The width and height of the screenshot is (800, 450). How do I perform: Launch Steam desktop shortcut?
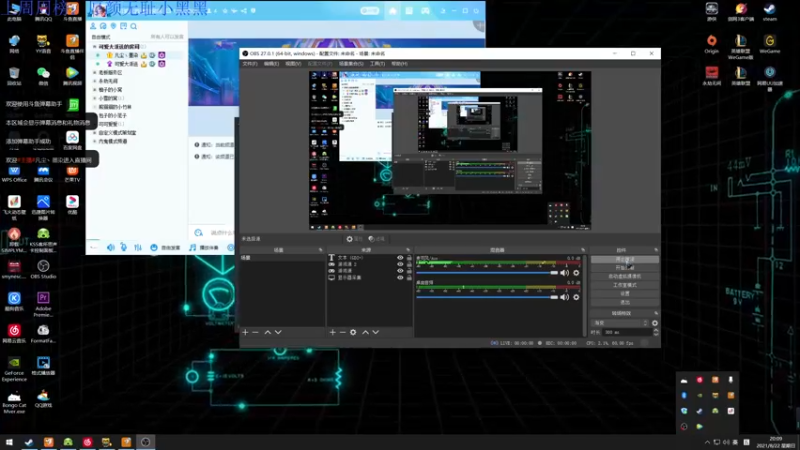tap(769, 12)
